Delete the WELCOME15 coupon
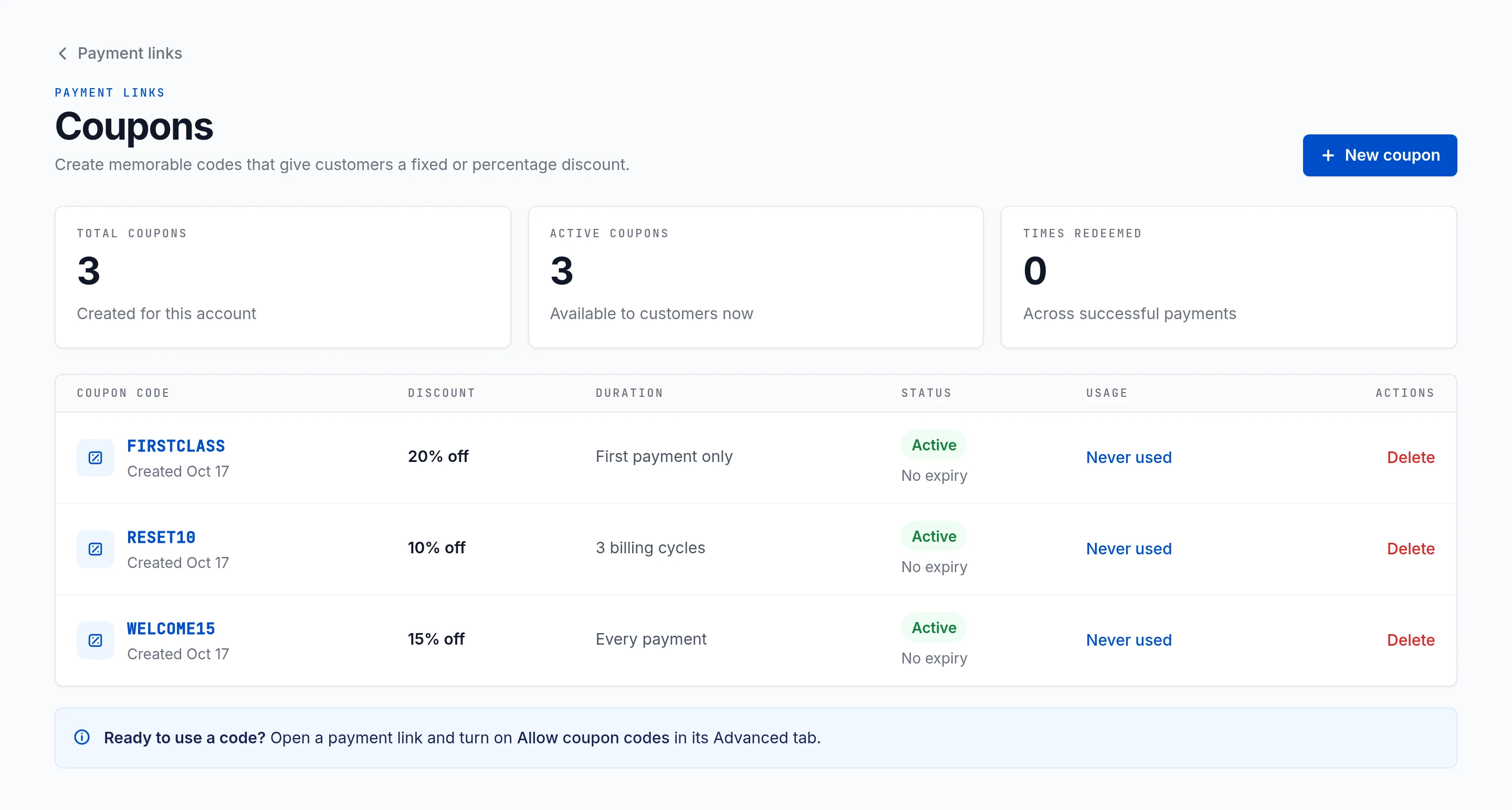 tap(1411, 640)
